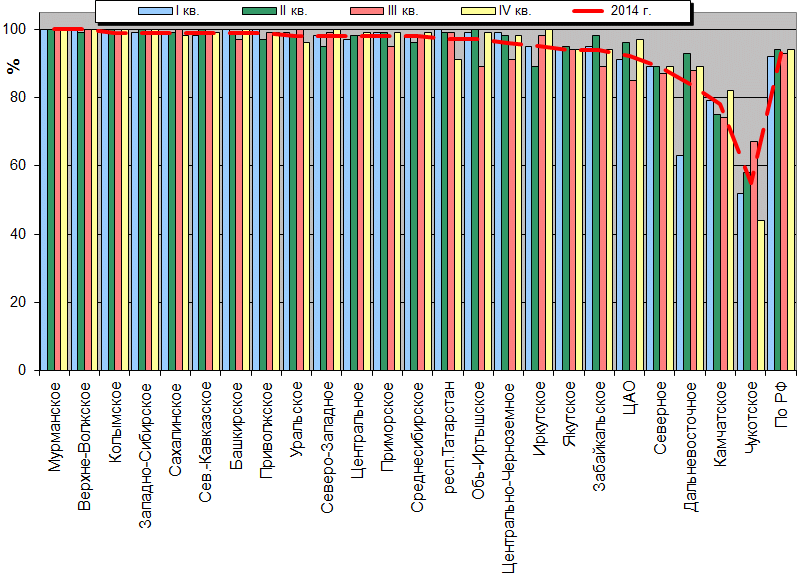Click the red III кв. bar for Обь-Иртышское
801x574 pixels.
[481, 218]
